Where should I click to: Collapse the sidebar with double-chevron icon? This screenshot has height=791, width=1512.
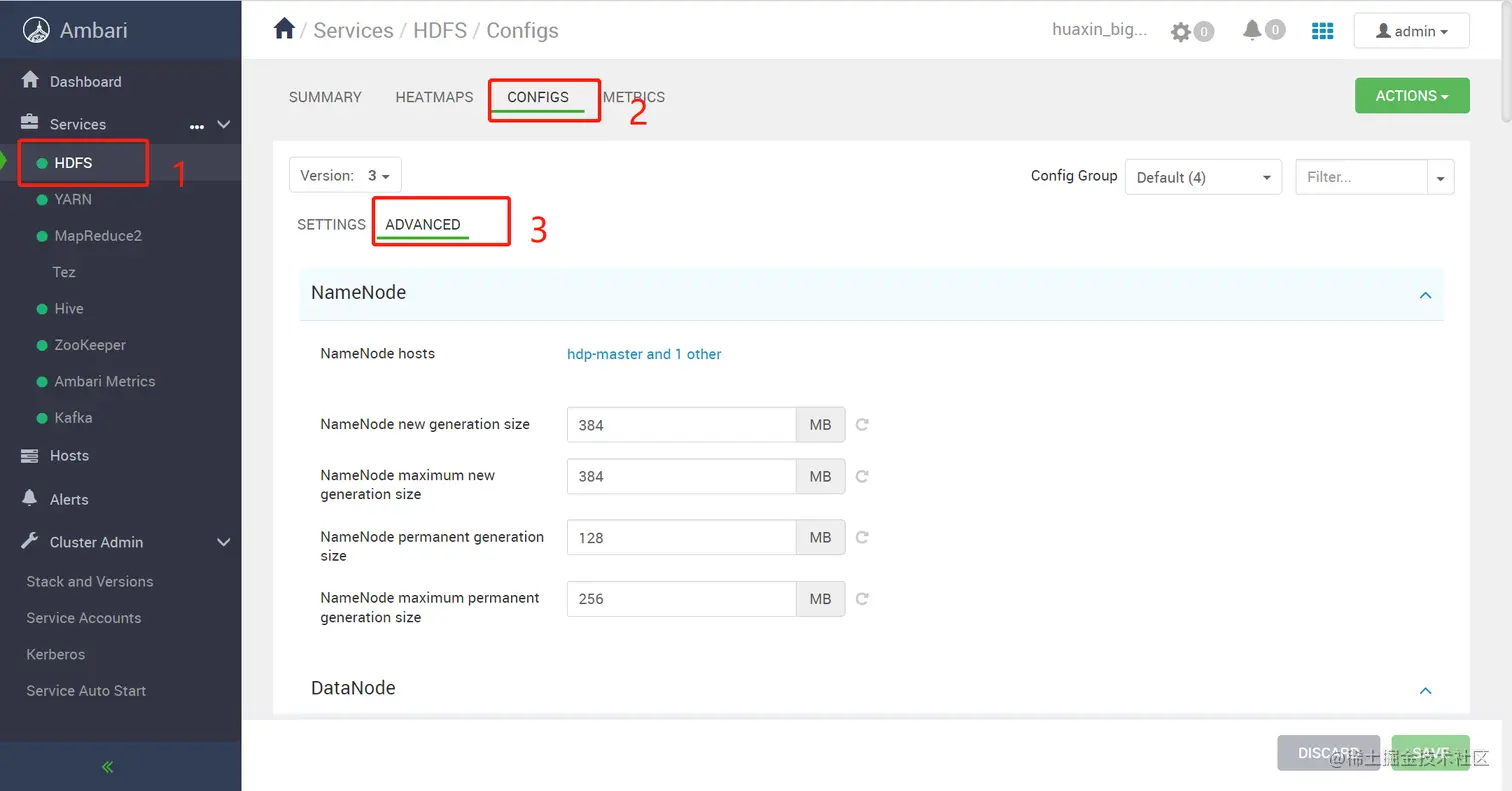pos(107,767)
